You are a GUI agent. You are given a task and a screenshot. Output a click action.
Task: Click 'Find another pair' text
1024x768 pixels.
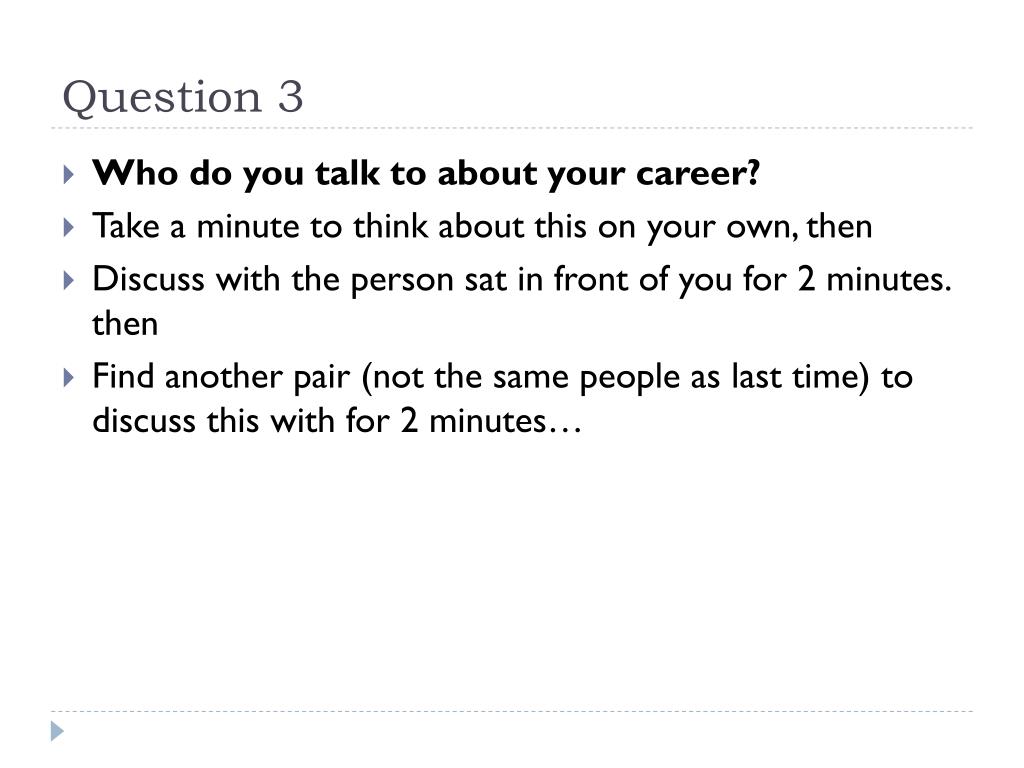coord(221,377)
